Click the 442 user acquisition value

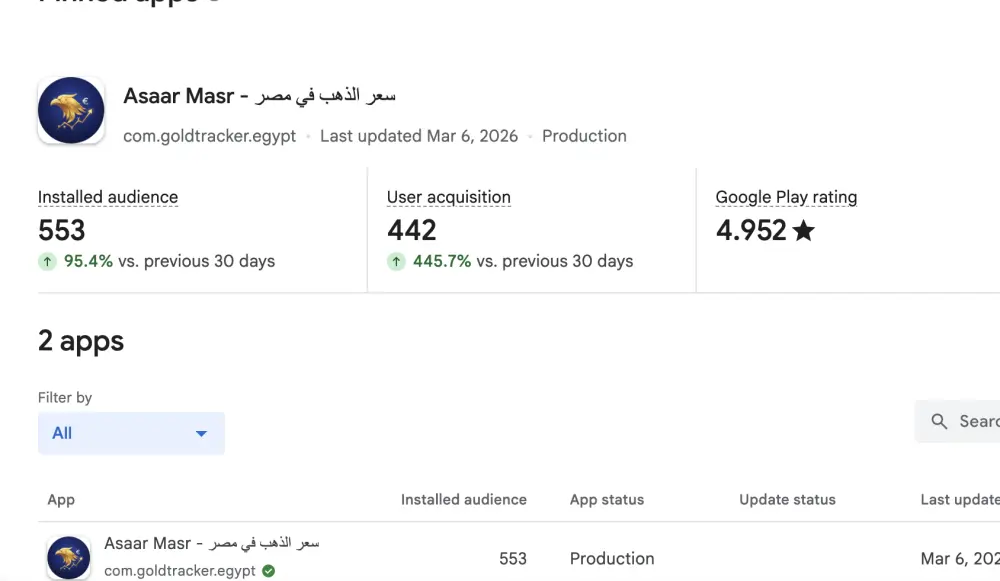point(411,230)
